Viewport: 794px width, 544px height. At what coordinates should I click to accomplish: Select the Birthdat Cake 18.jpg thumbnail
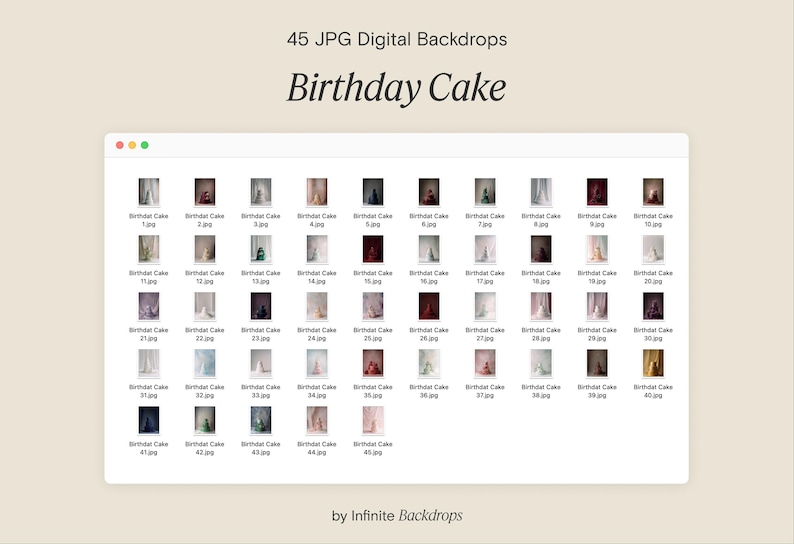541,249
